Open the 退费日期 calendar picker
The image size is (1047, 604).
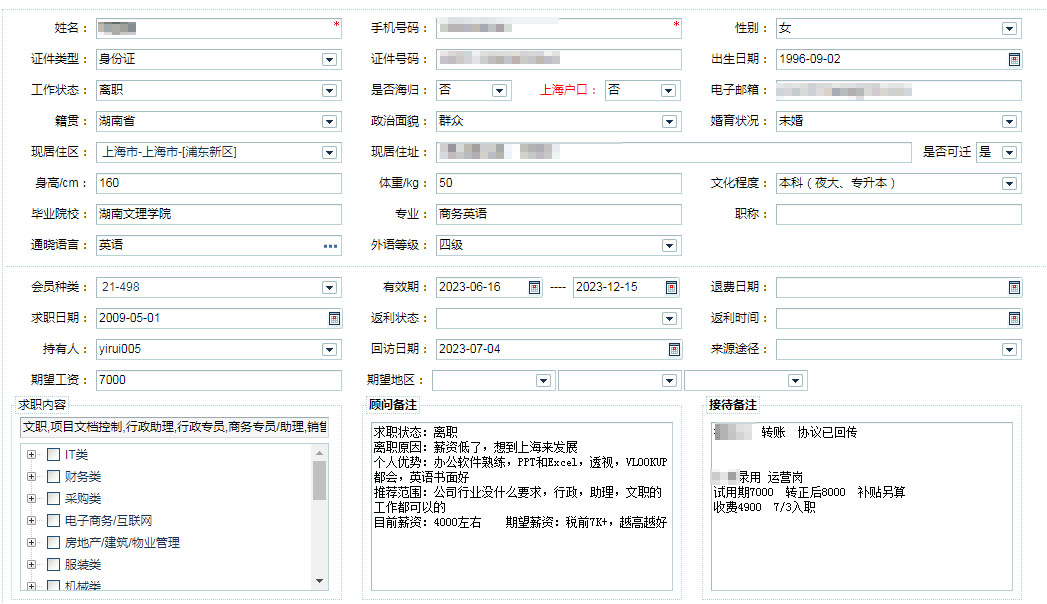tap(1014, 288)
